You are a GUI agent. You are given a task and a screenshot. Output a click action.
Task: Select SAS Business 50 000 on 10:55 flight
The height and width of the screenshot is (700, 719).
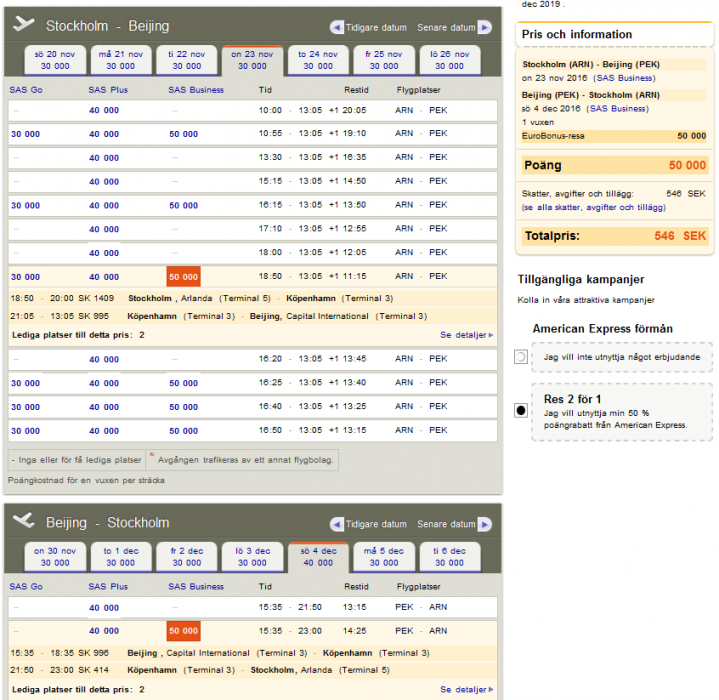coord(183,133)
